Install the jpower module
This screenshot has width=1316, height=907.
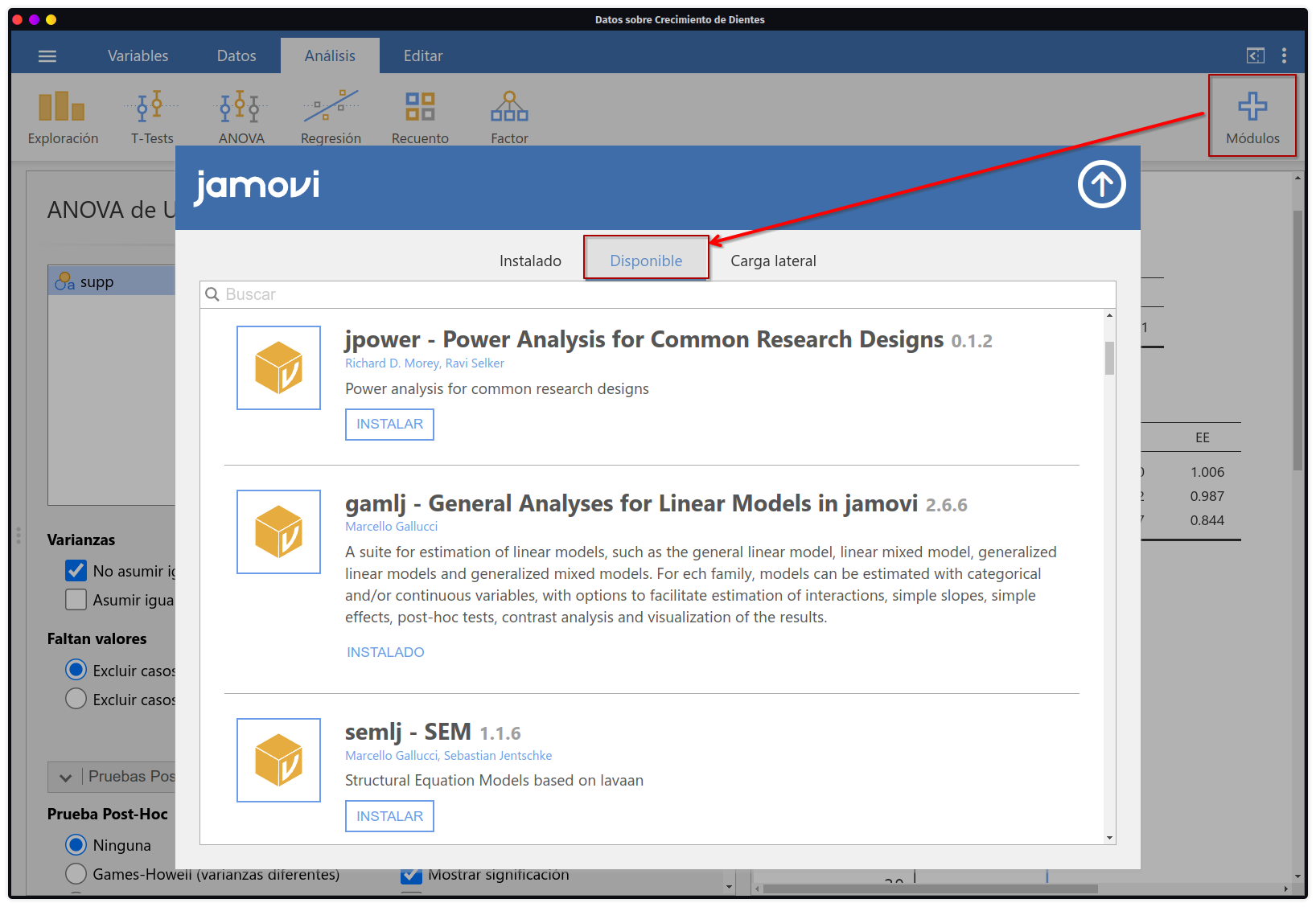[x=389, y=424]
